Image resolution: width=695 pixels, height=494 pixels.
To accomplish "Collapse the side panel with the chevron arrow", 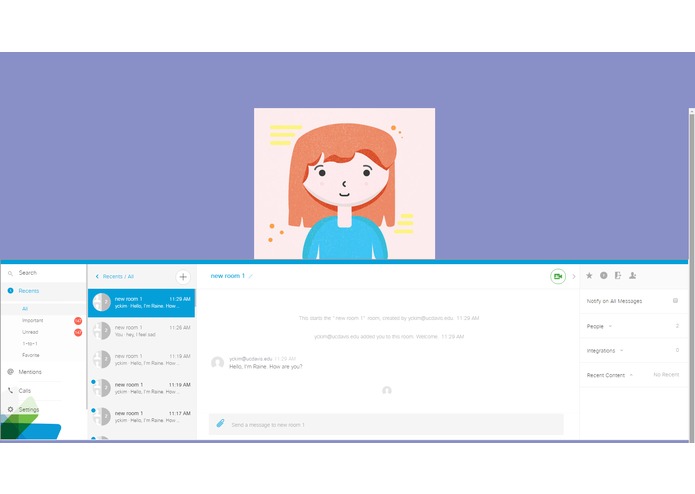I will click(574, 276).
